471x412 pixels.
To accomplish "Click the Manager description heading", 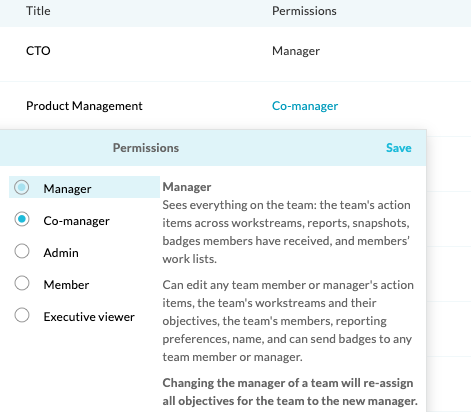I will (187, 187).
